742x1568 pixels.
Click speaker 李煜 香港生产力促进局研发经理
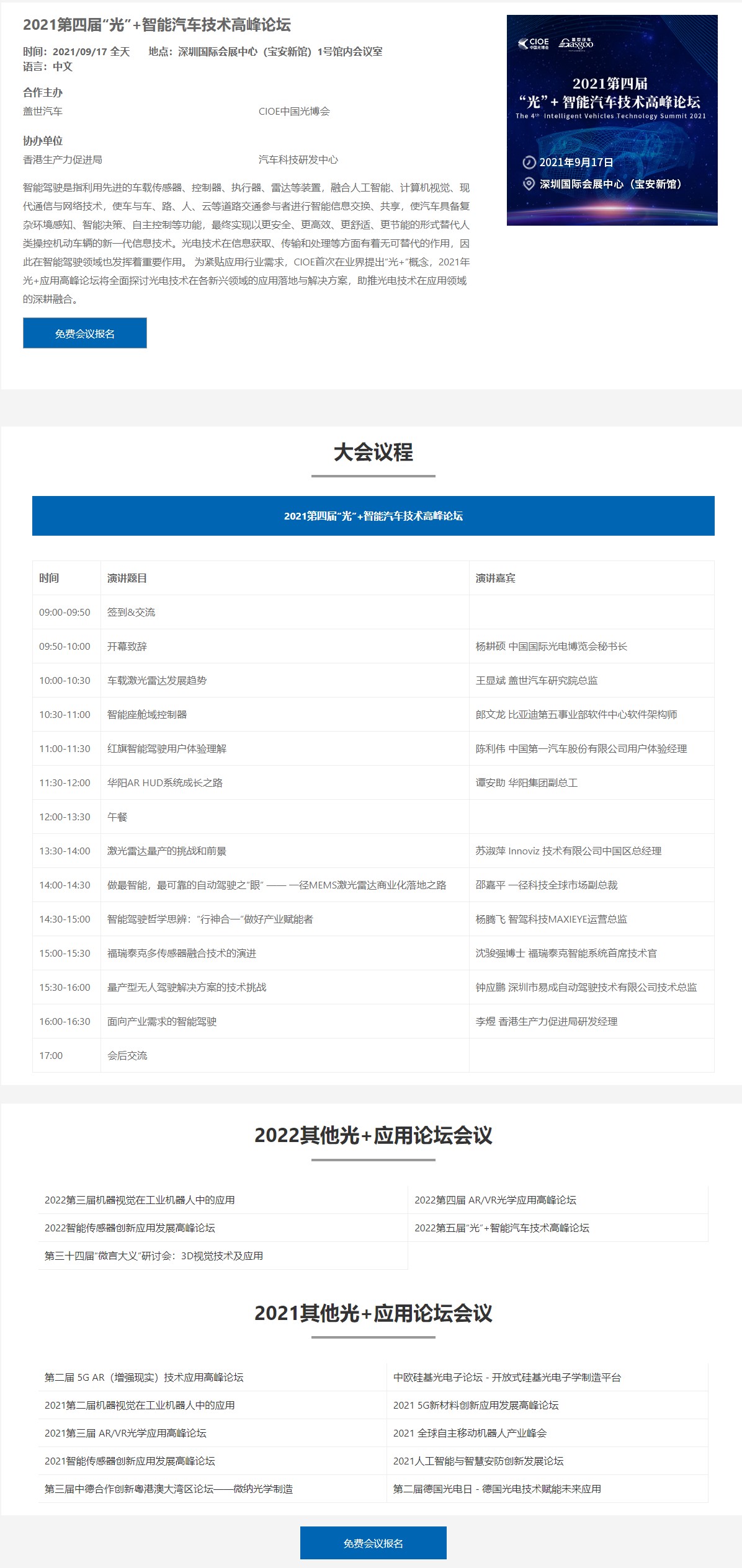click(x=547, y=1021)
